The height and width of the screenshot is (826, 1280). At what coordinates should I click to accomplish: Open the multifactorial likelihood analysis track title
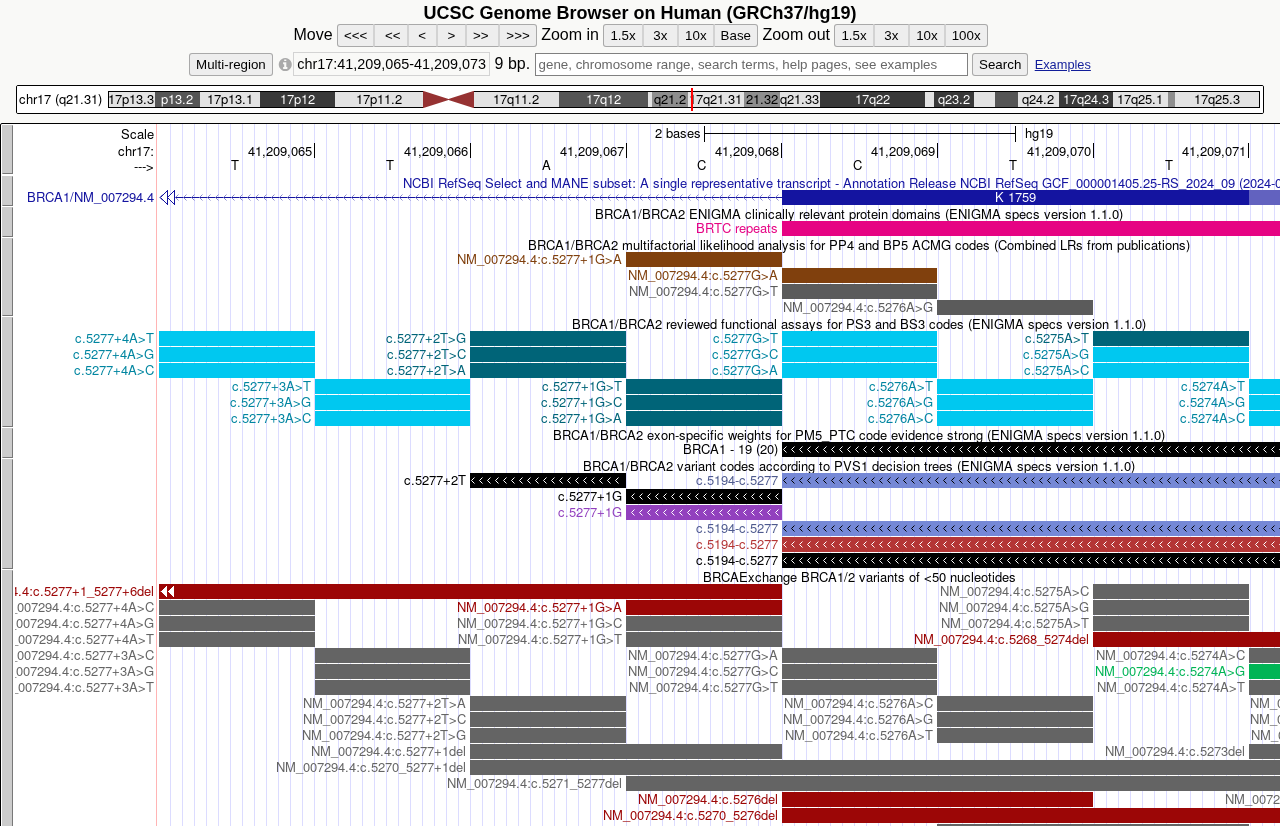tap(859, 245)
